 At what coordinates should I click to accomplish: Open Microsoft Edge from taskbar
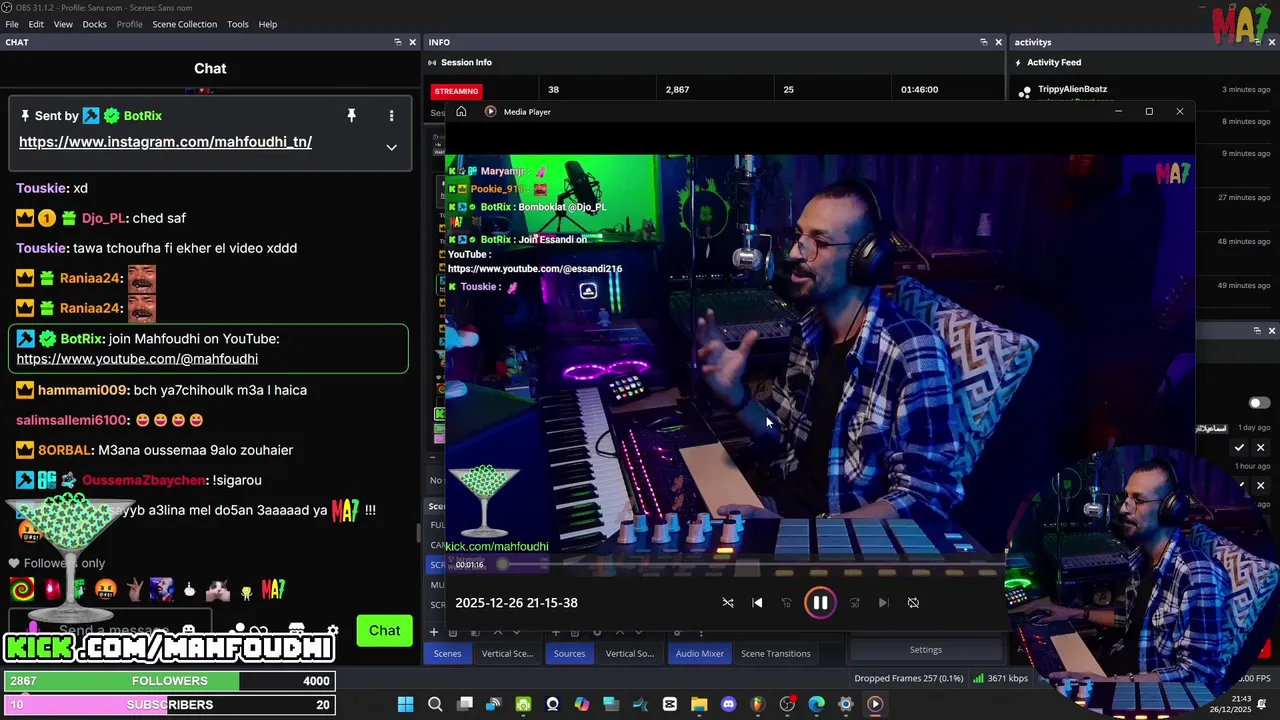click(816, 704)
